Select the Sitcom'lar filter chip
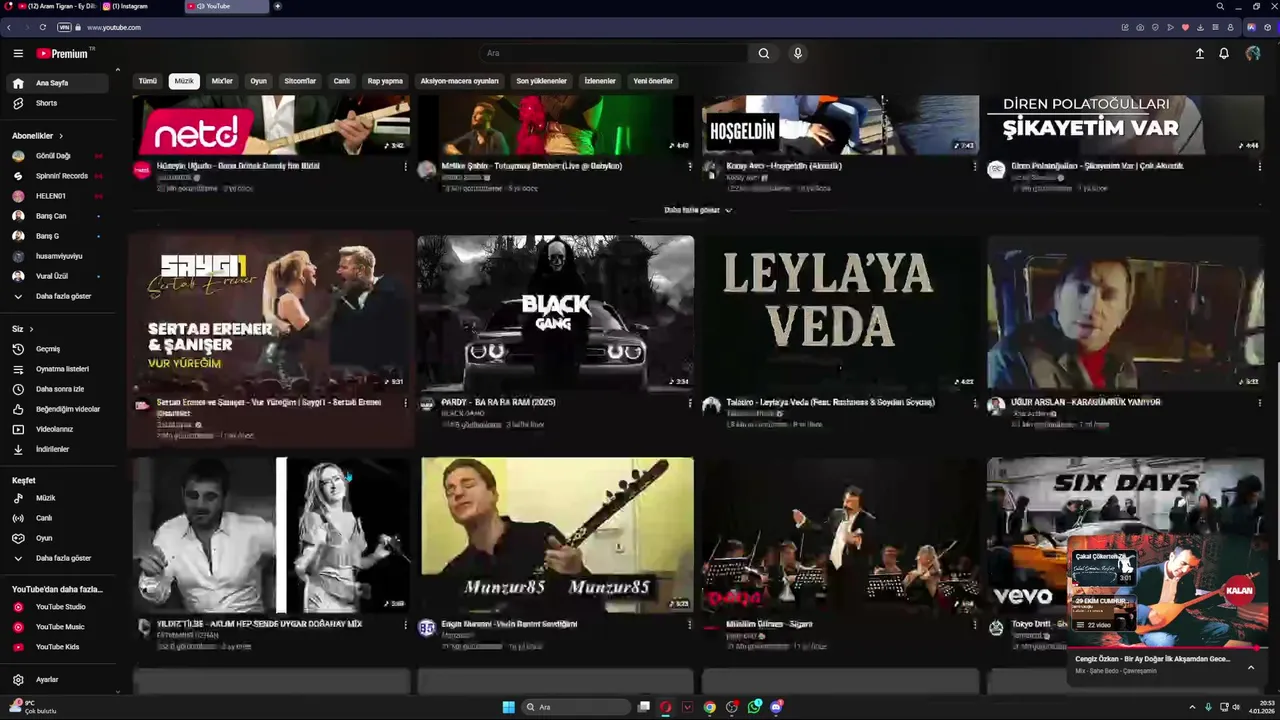Screen dimensions: 1280x720 [300, 81]
